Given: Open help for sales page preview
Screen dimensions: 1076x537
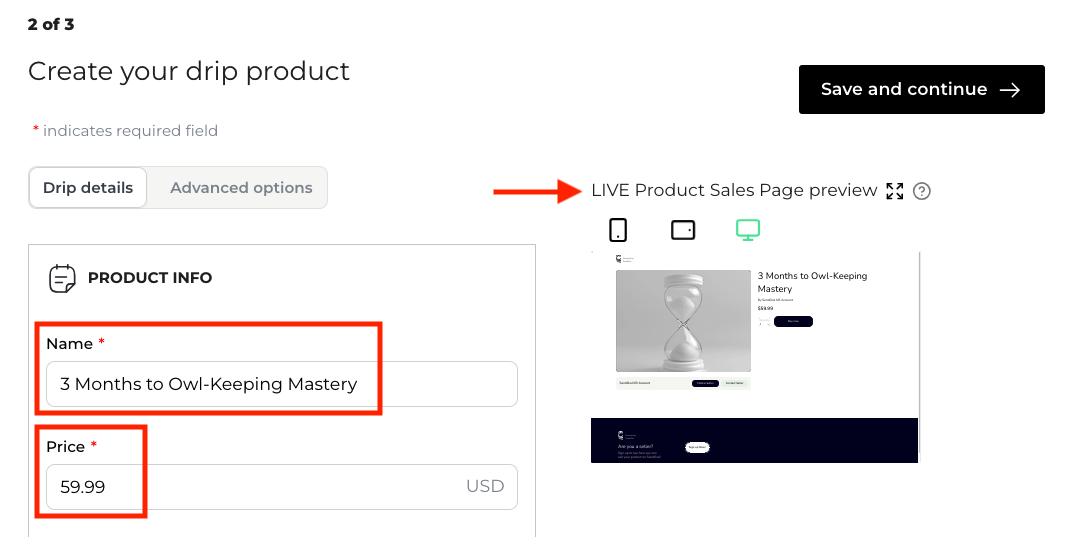Looking at the screenshot, I should (922, 191).
